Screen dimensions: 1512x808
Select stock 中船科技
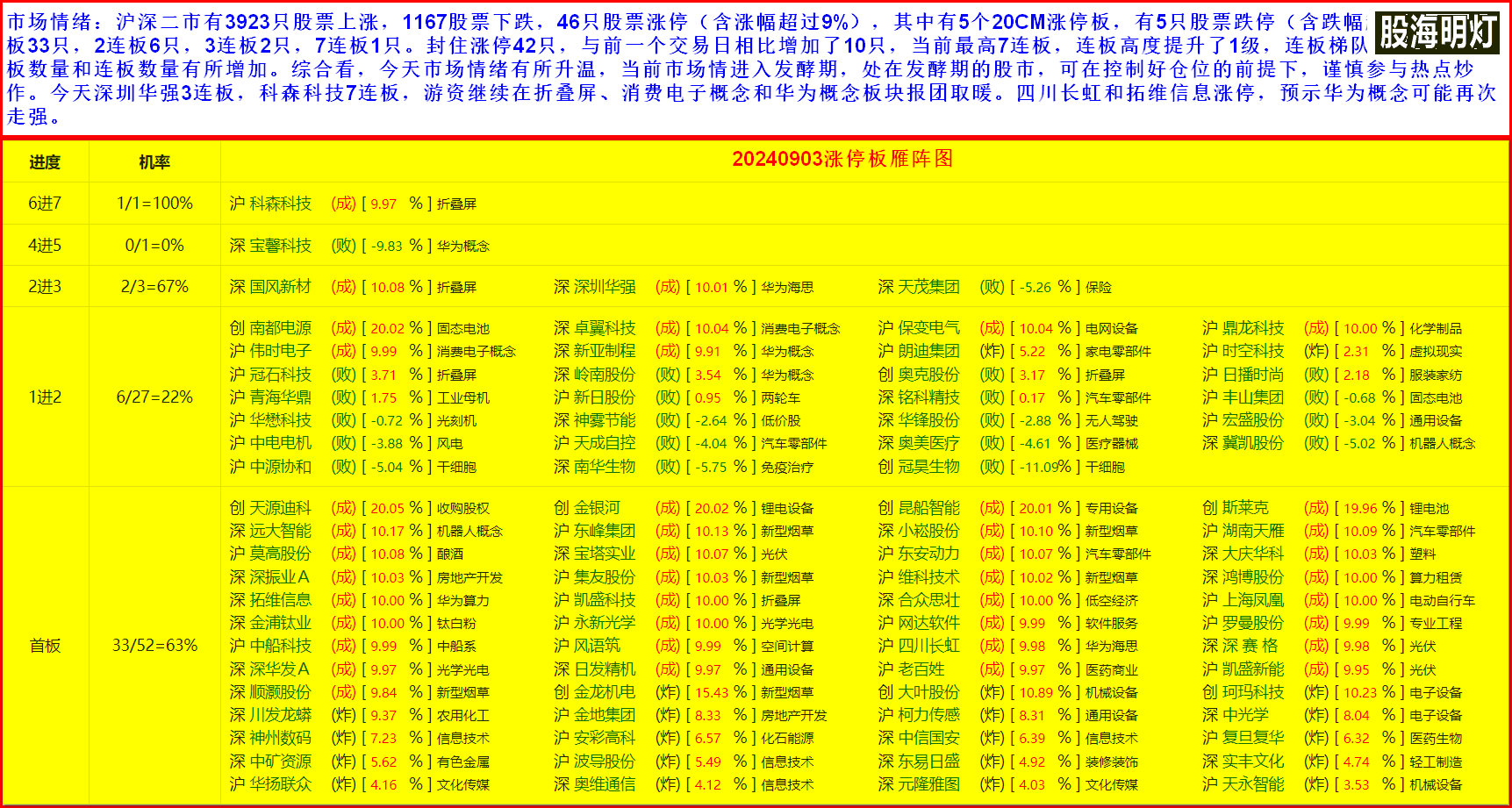coord(280,646)
